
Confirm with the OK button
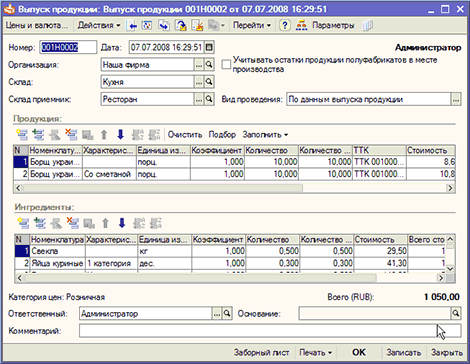coord(359,352)
